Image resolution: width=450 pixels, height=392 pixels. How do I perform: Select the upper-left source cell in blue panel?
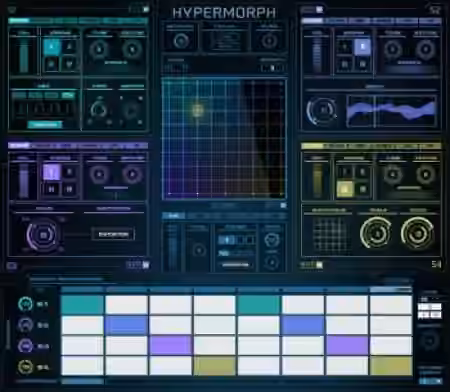tap(345, 47)
